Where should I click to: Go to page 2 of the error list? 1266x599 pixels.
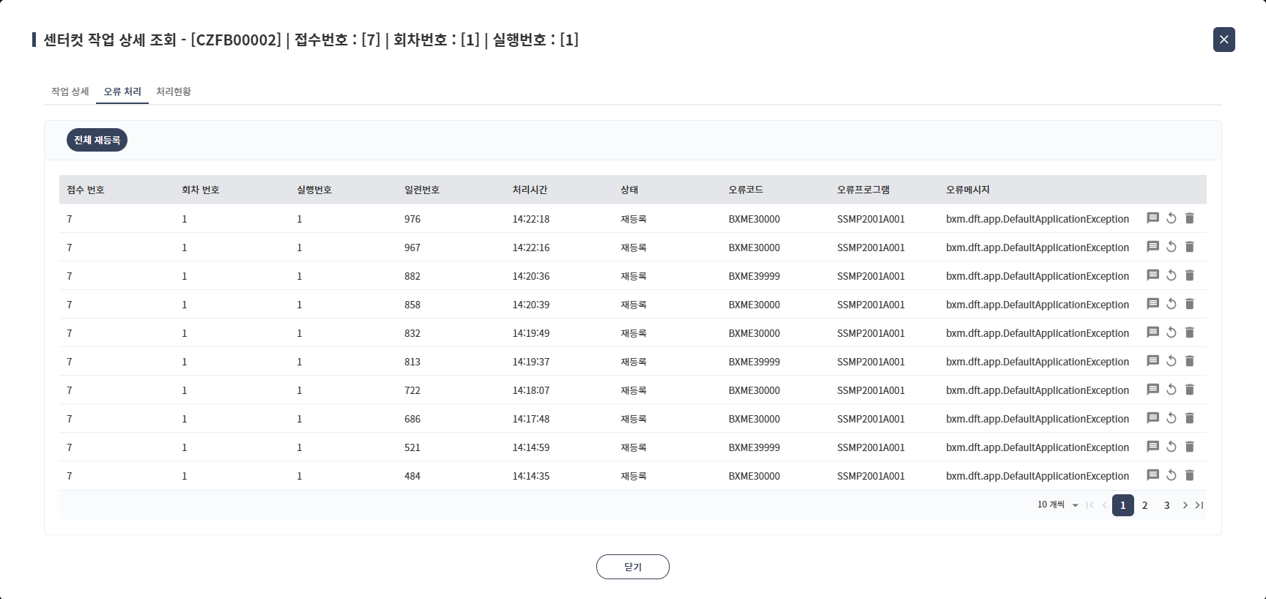pyautogui.click(x=1144, y=505)
